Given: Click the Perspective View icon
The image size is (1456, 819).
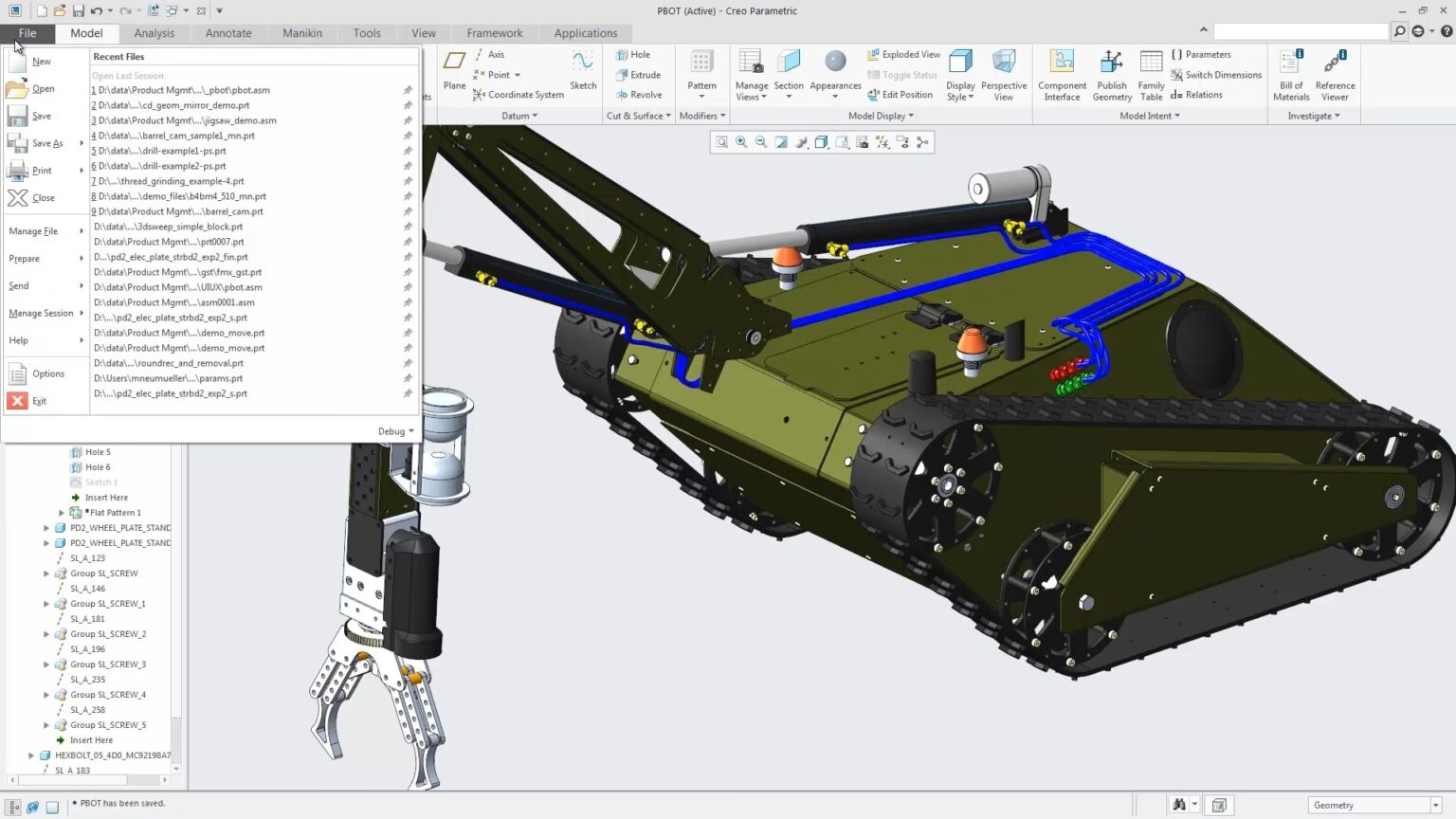Looking at the screenshot, I should tap(1003, 74).
